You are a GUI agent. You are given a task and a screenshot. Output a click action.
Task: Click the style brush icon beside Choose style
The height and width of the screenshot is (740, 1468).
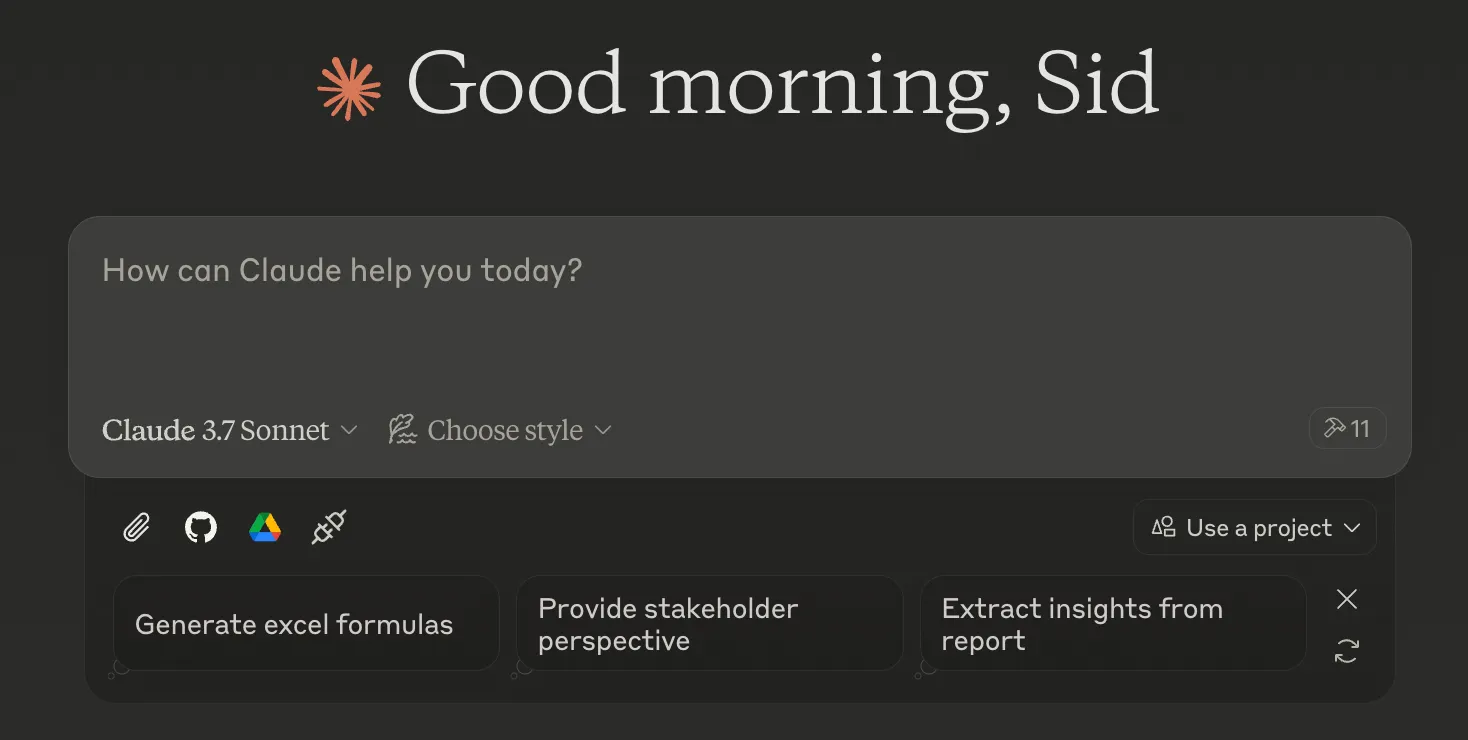pos(402,430)
